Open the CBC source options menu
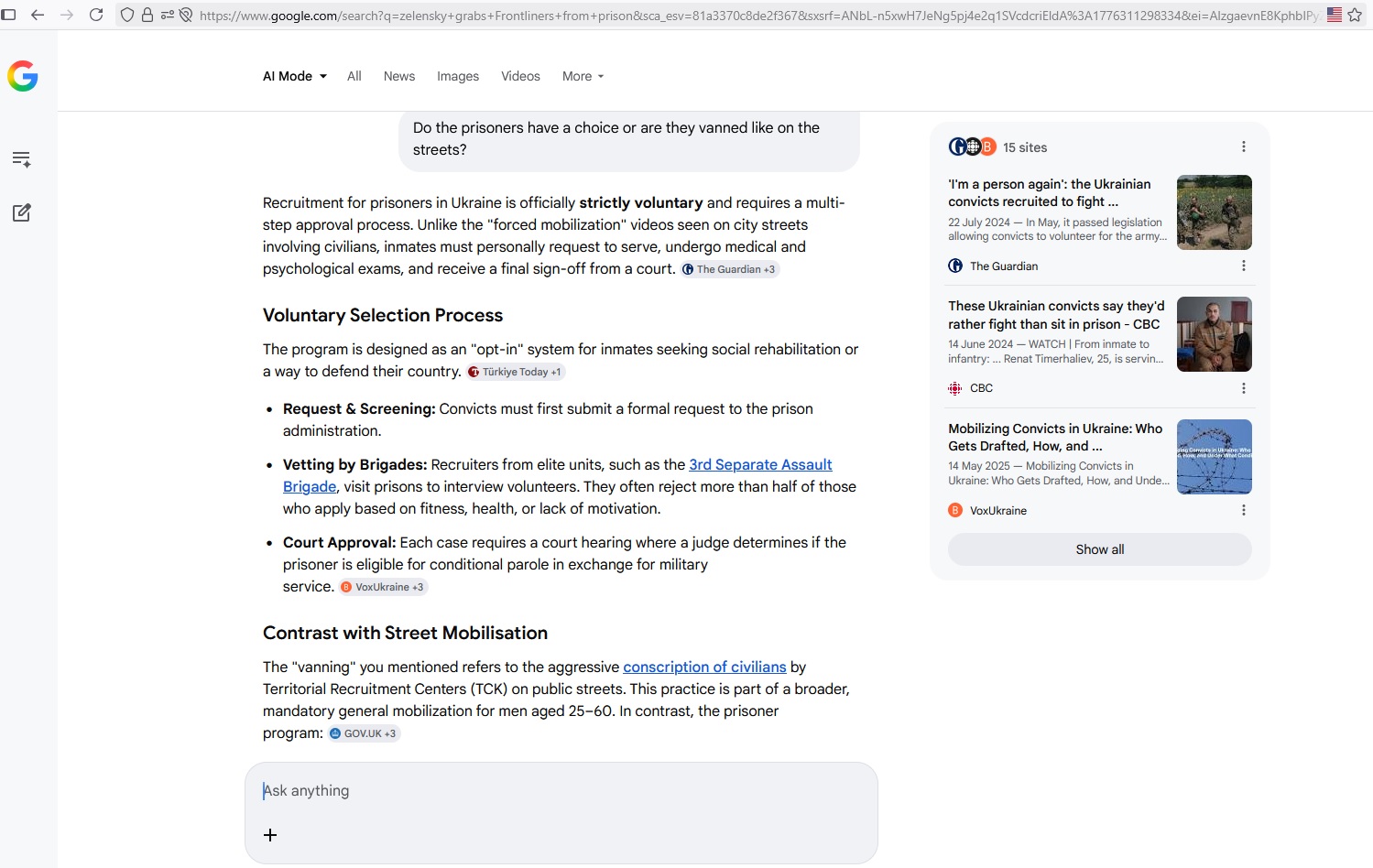The image size is (1373, 868). tap(1243, 388)
